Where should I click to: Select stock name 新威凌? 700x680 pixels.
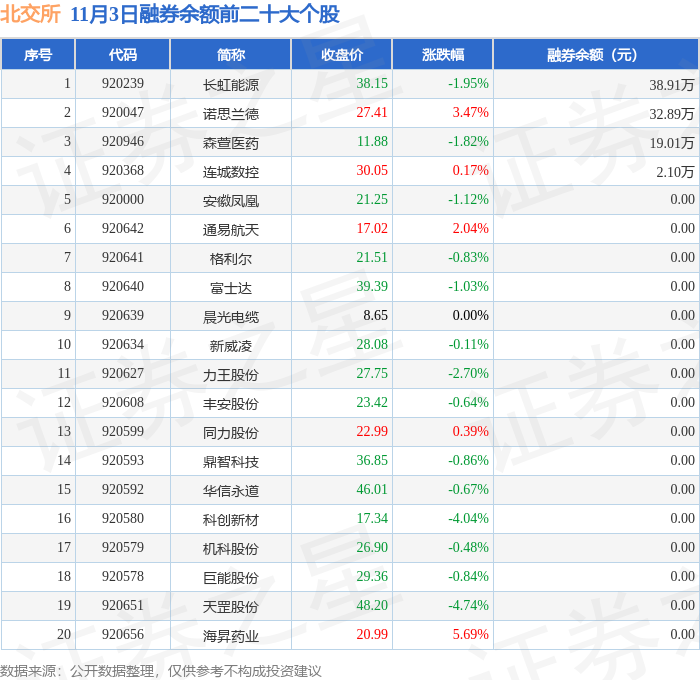pos(231,346)
